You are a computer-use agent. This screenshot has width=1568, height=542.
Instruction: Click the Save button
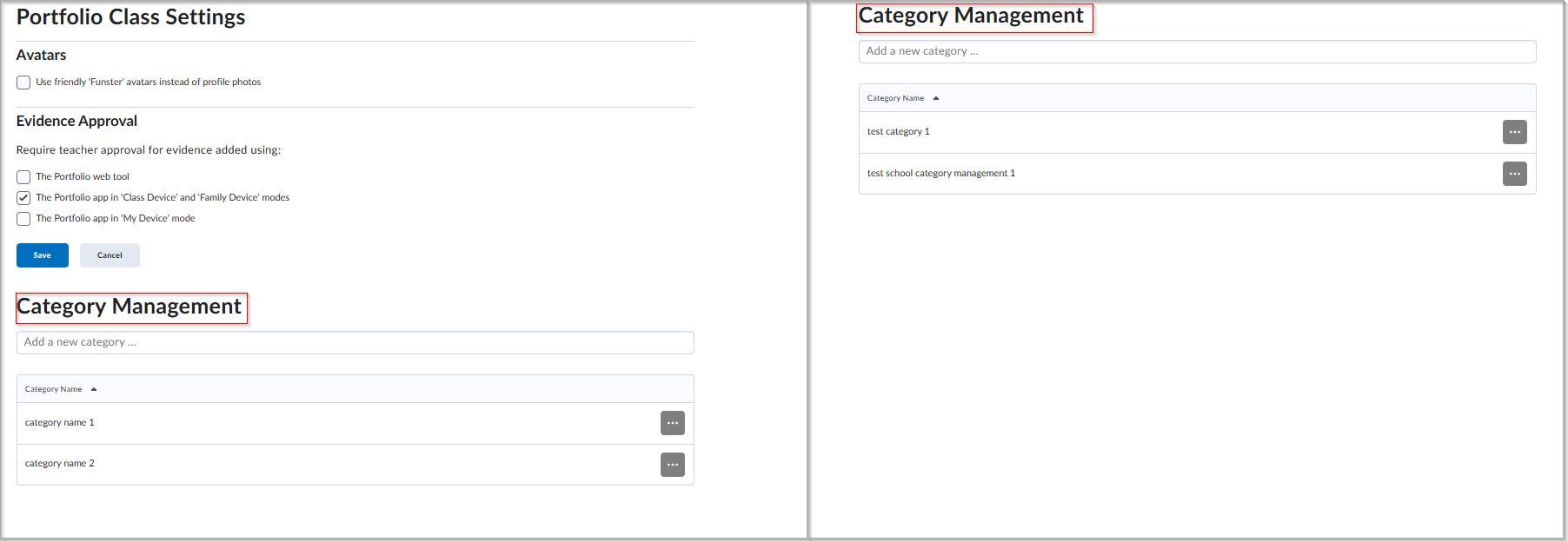pyautogui.click(x=43, y=255)
